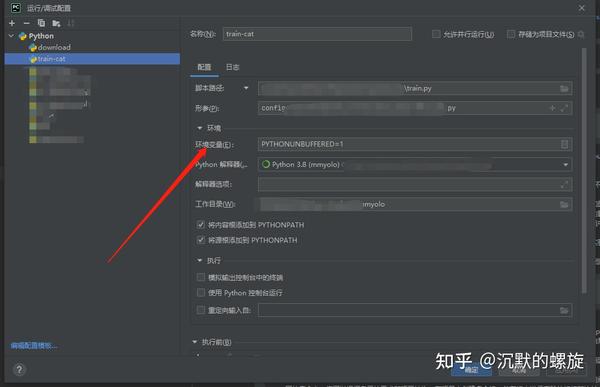Open help with question mark button
This screenshot has width=600, height=387.
coord(19,370)
